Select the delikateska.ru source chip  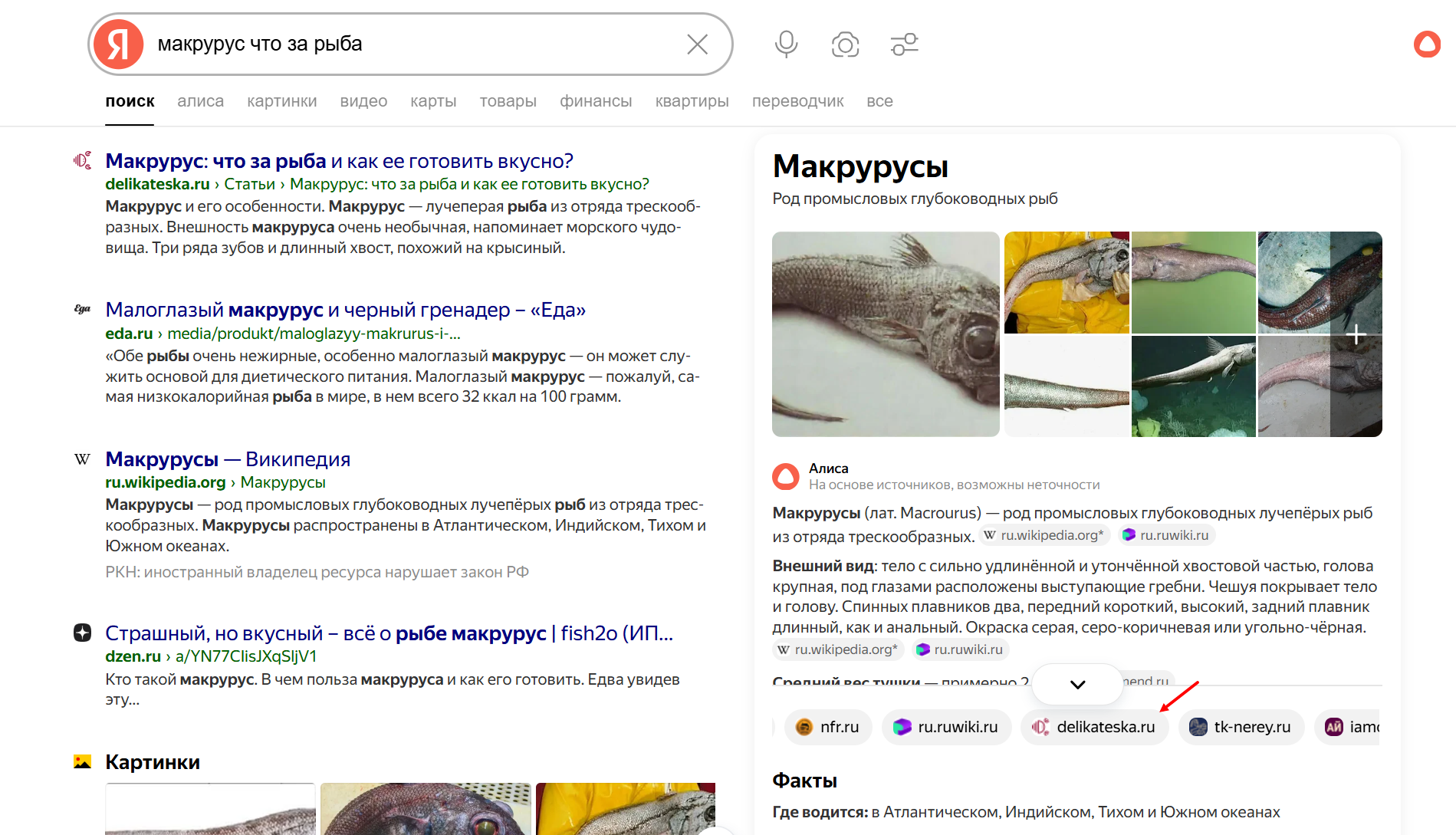1094,727
